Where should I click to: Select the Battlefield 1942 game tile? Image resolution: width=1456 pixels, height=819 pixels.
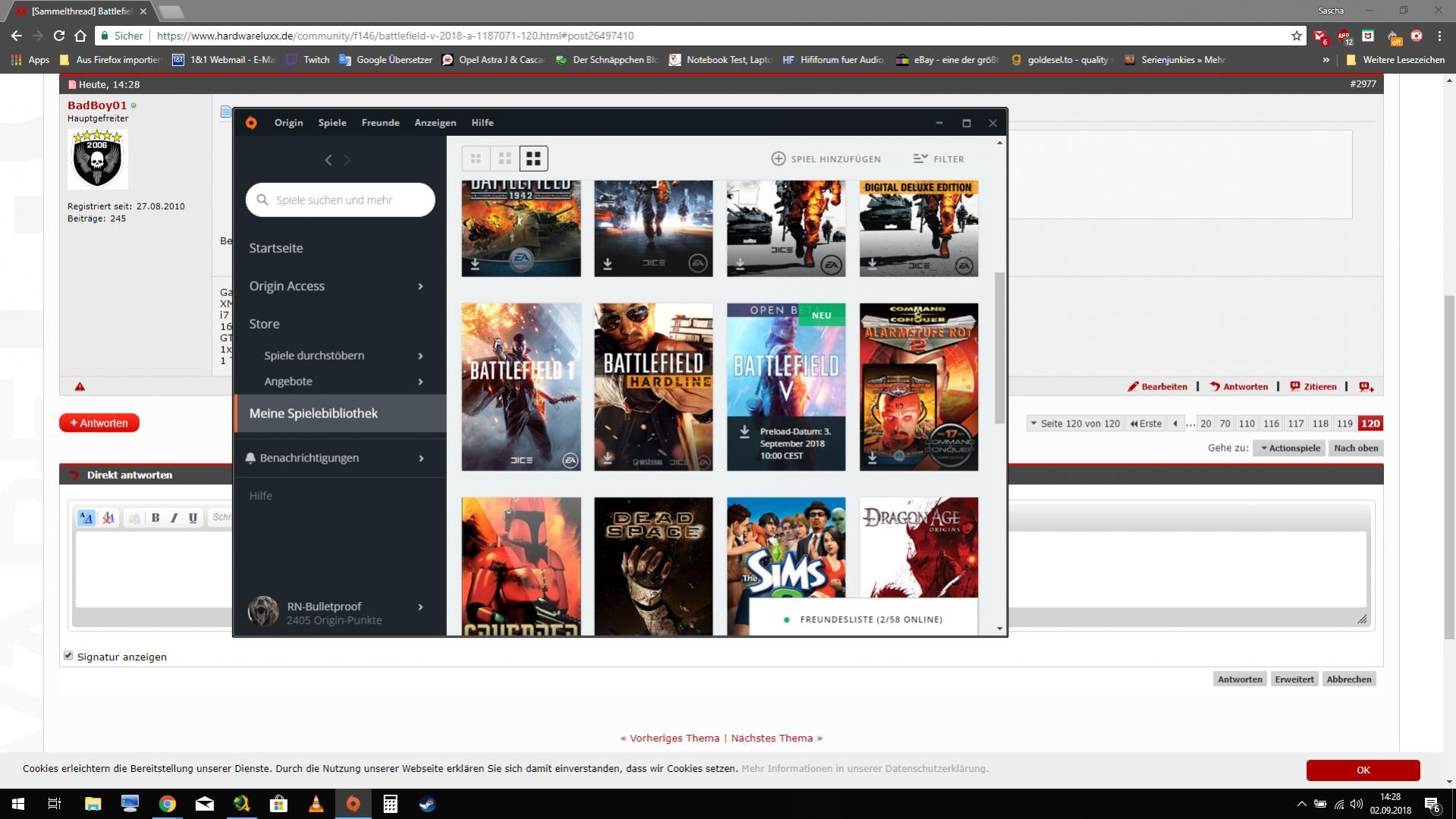(521, 228)
